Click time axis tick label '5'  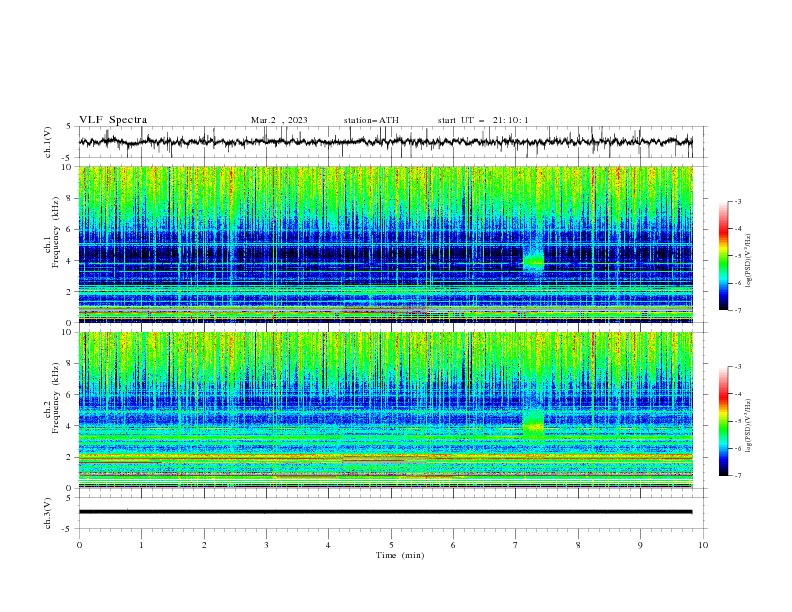pos(391,545)
